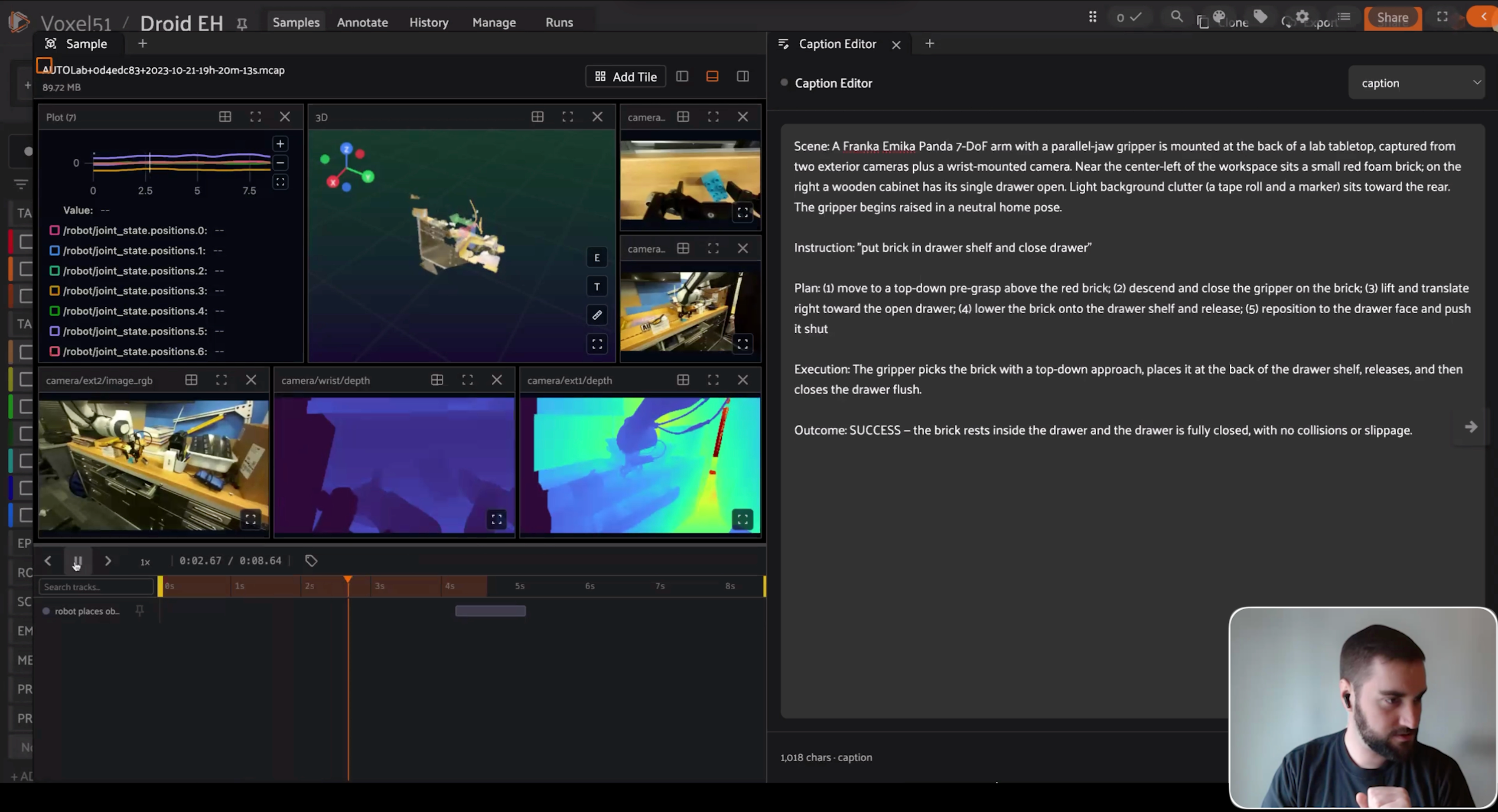The height and width of the screenshot is (812, 1498).
Task: Open the grid apps menu icon
Action: 1093,17
